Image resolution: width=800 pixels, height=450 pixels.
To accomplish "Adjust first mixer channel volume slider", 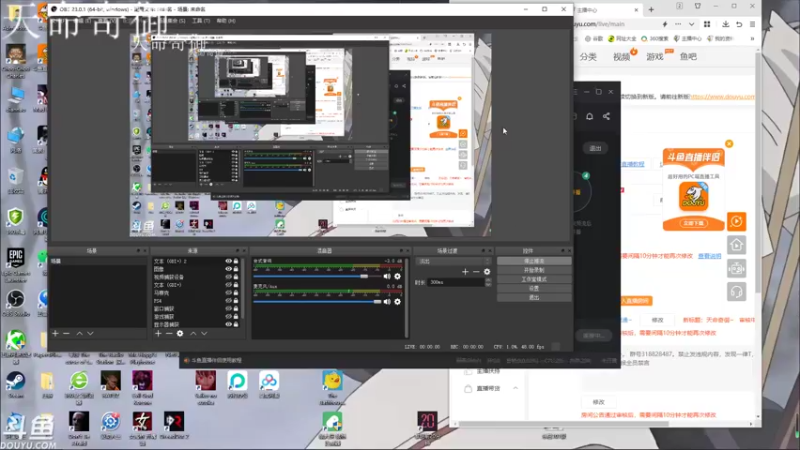I will (317, 276).
